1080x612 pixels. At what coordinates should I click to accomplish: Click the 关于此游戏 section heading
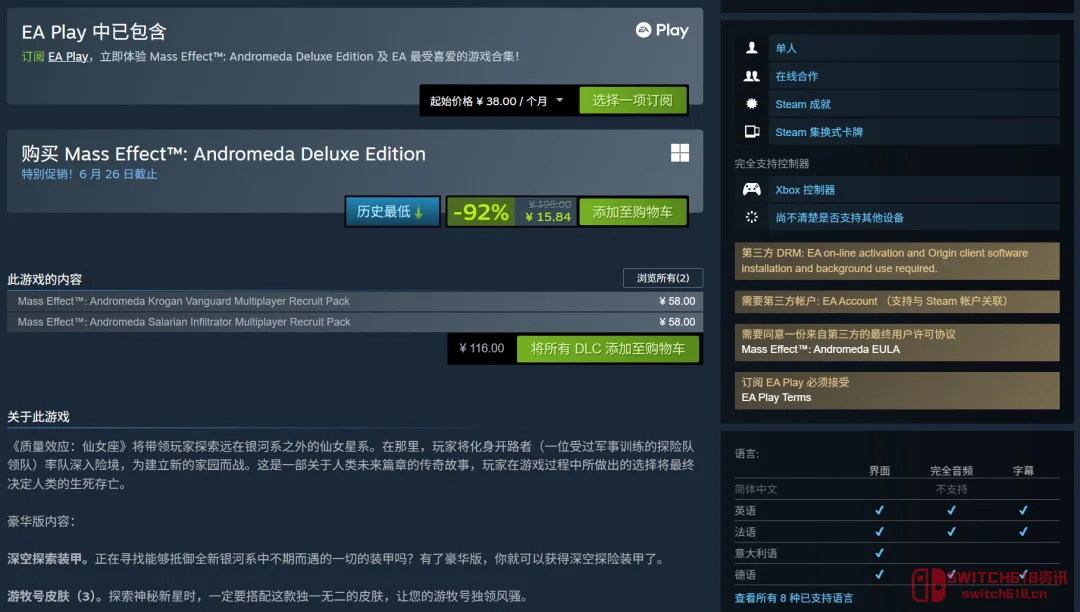click(39, 417)
